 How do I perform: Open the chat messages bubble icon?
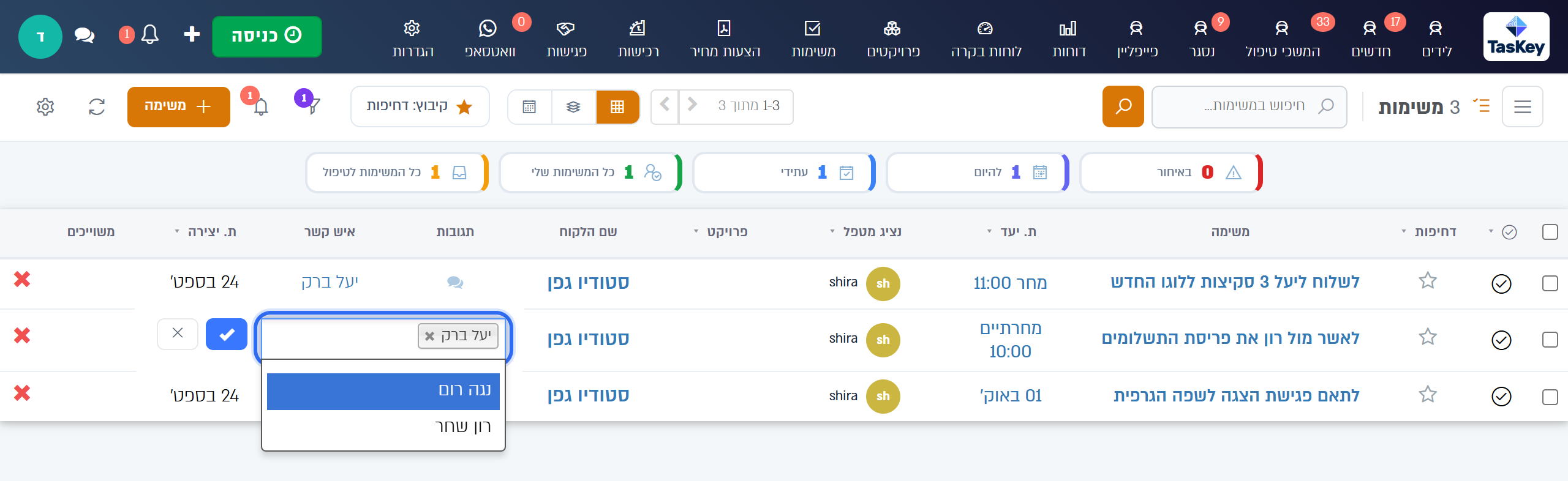85,35
